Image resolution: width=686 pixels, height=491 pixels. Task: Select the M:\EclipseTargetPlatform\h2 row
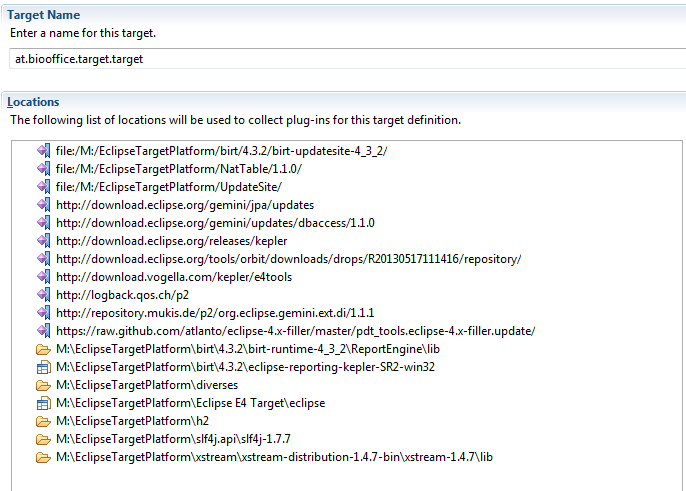[x=132, y=421]
